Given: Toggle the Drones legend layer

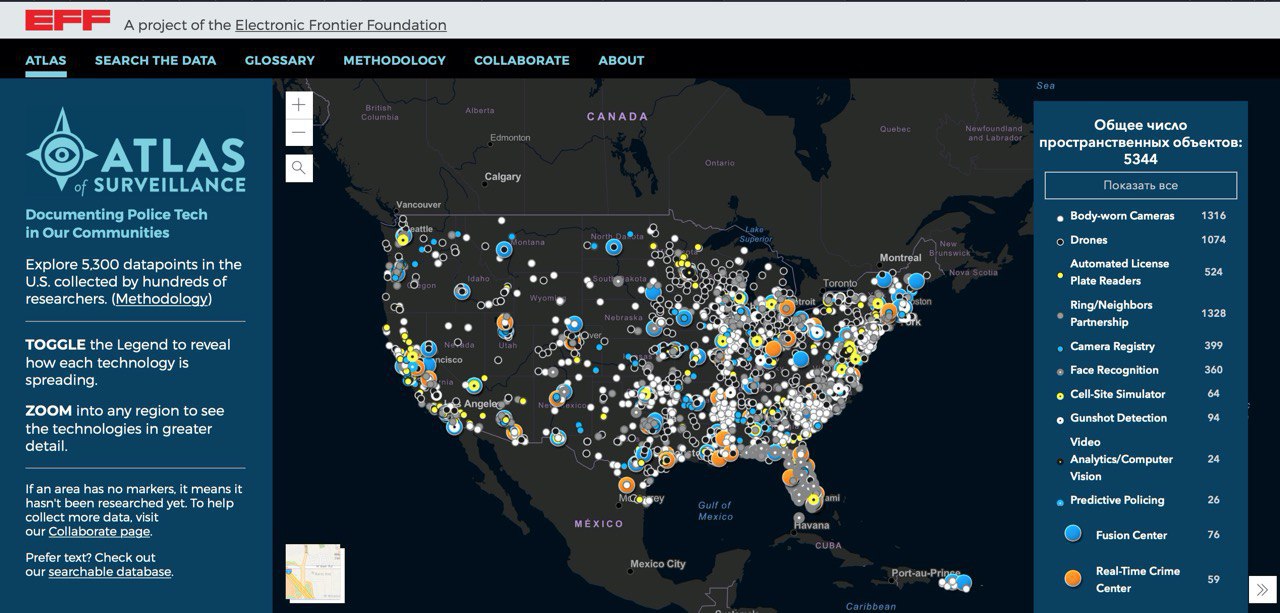Looking at the screenshot, I should pos(1089,240).
